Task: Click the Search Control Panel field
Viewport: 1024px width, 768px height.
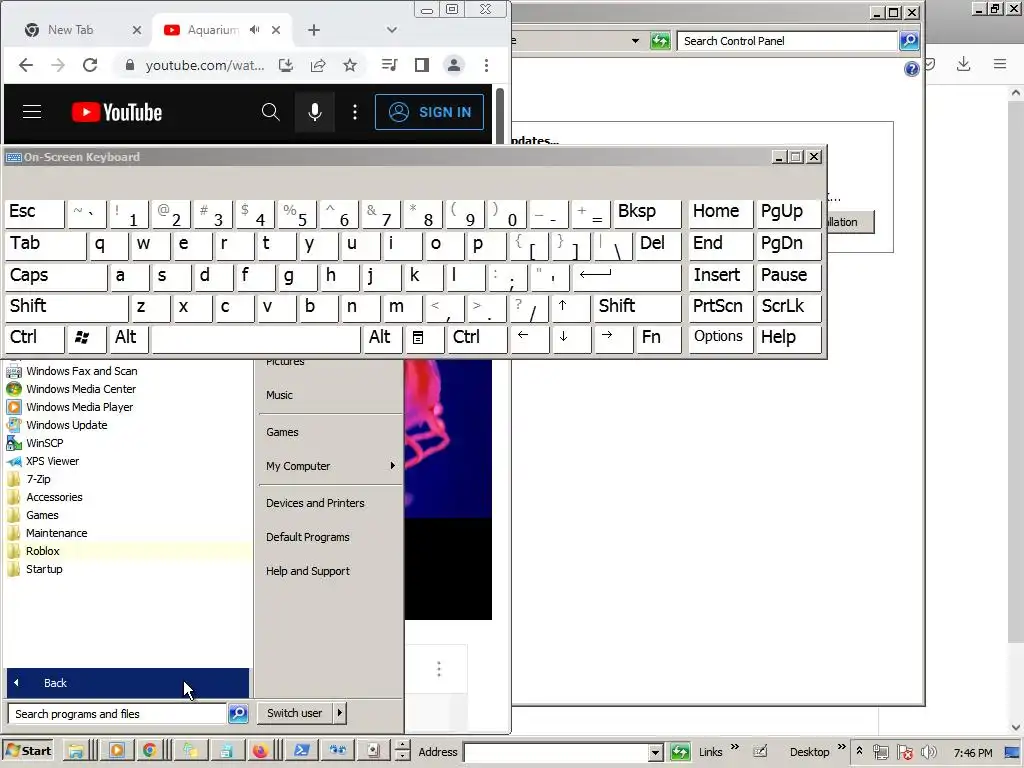Action: pyautogui.click(x=787, y=40)
